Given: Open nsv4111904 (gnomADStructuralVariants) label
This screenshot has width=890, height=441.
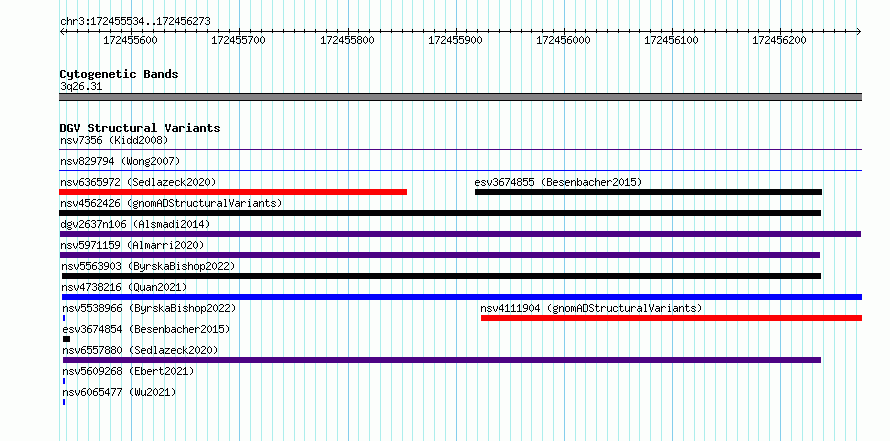Looking at the screenshot, I should pyautogui.click(x=591, y=308).
